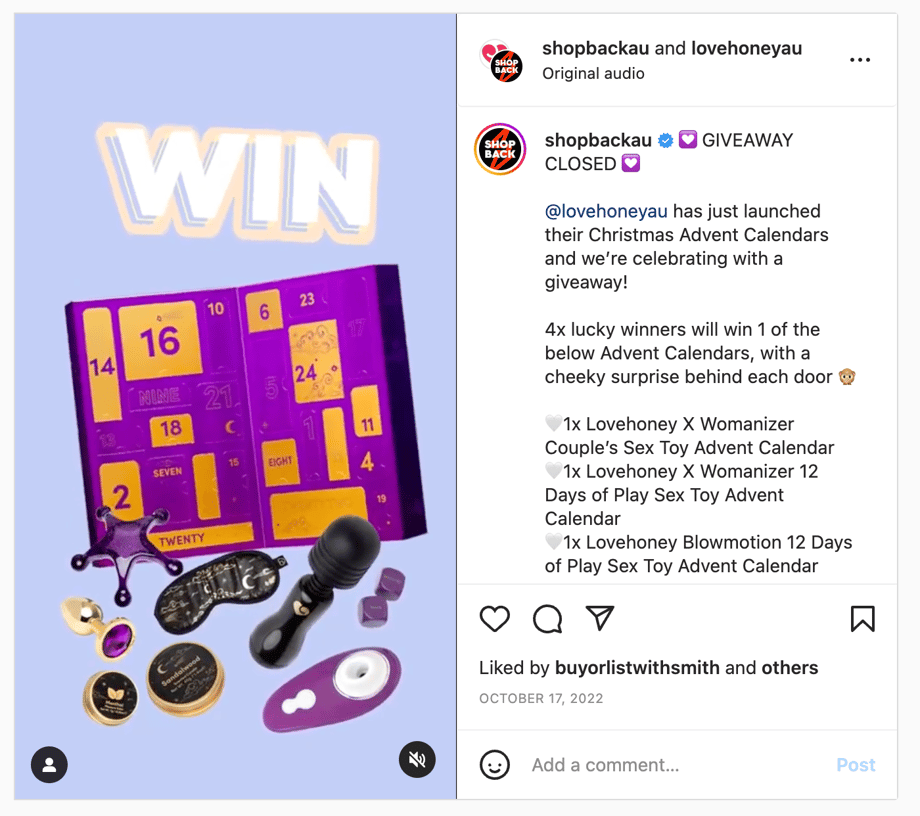Open comments via speech bubble icon
Viewport: 920px width, 816px height.
(547, 619)
